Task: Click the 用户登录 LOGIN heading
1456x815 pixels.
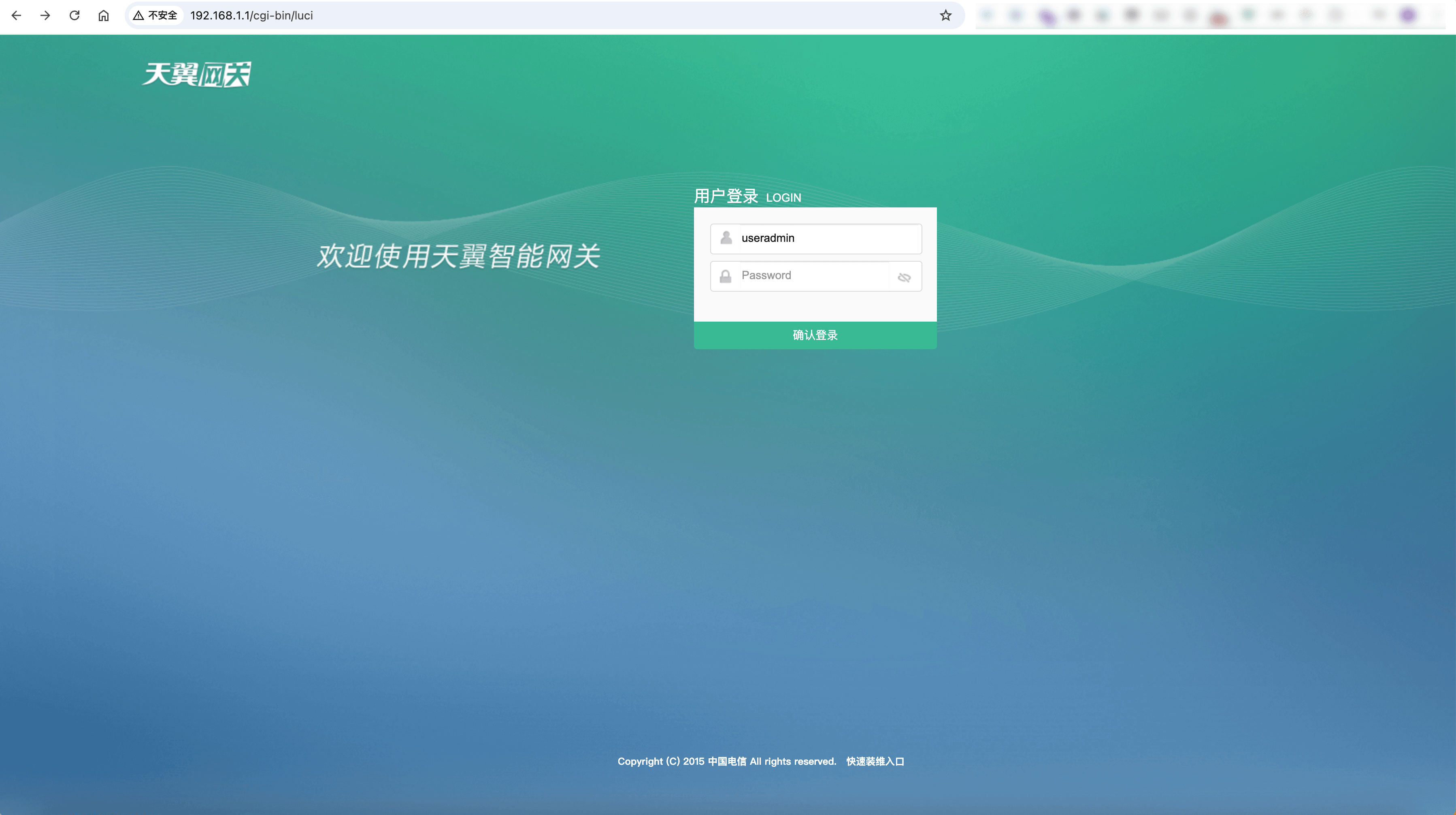Action: tap(747, 196)
